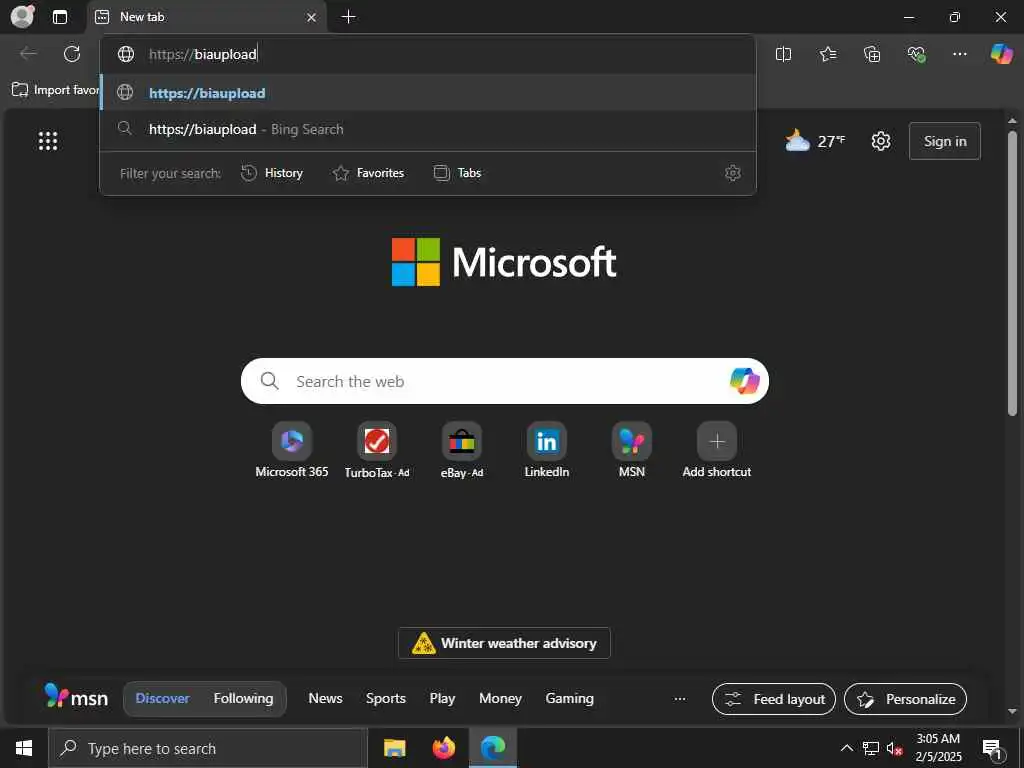Toggle split screen icon
This screenshot has width=1024, height=768.
pos(783,54)
